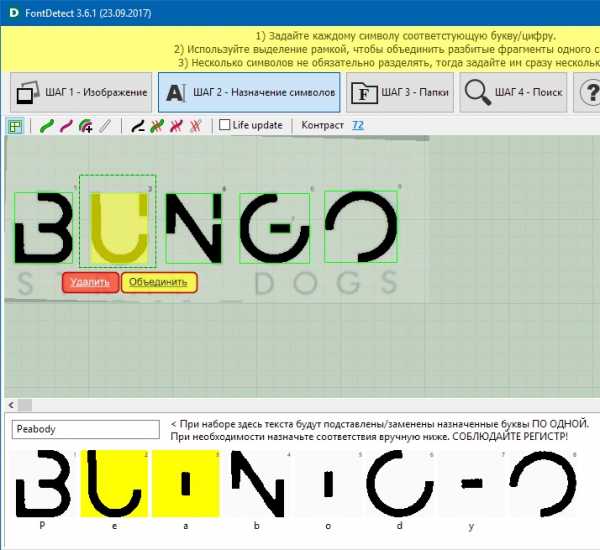The image size is (600, 550).
Task: Select the green stroke brush tool
Action: tap(47, 126)
